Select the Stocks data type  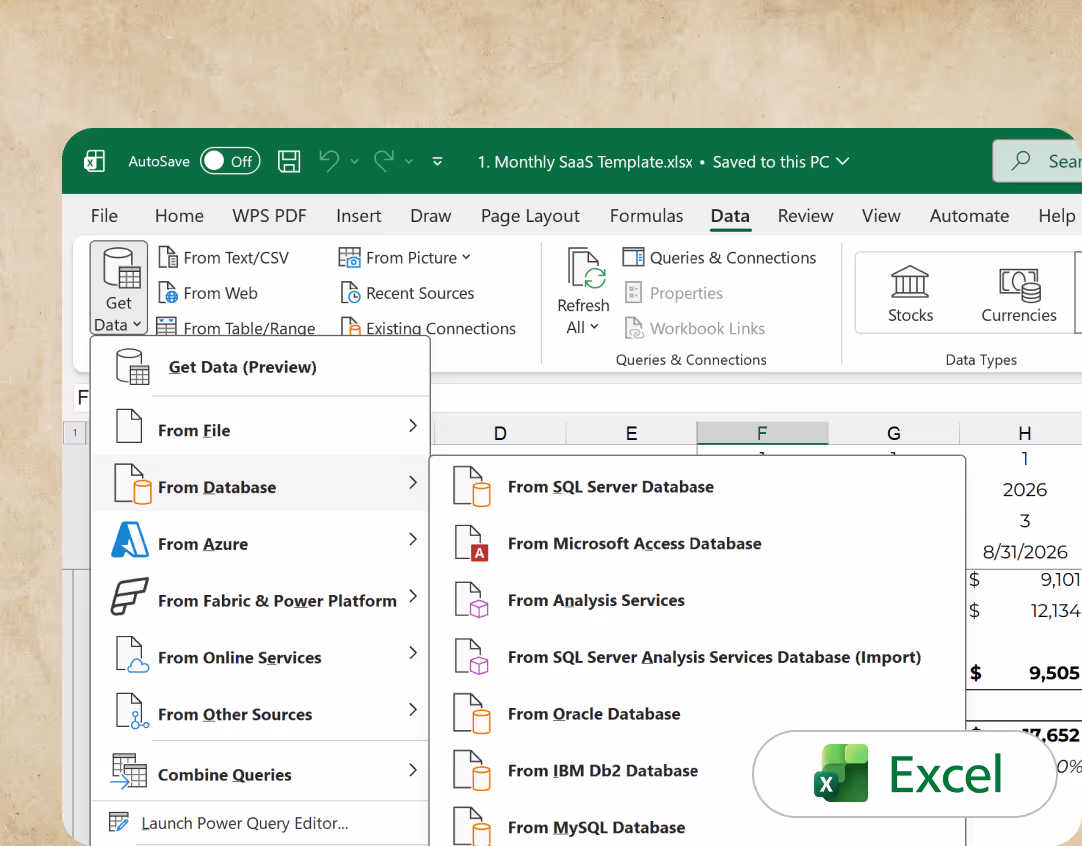910,294
